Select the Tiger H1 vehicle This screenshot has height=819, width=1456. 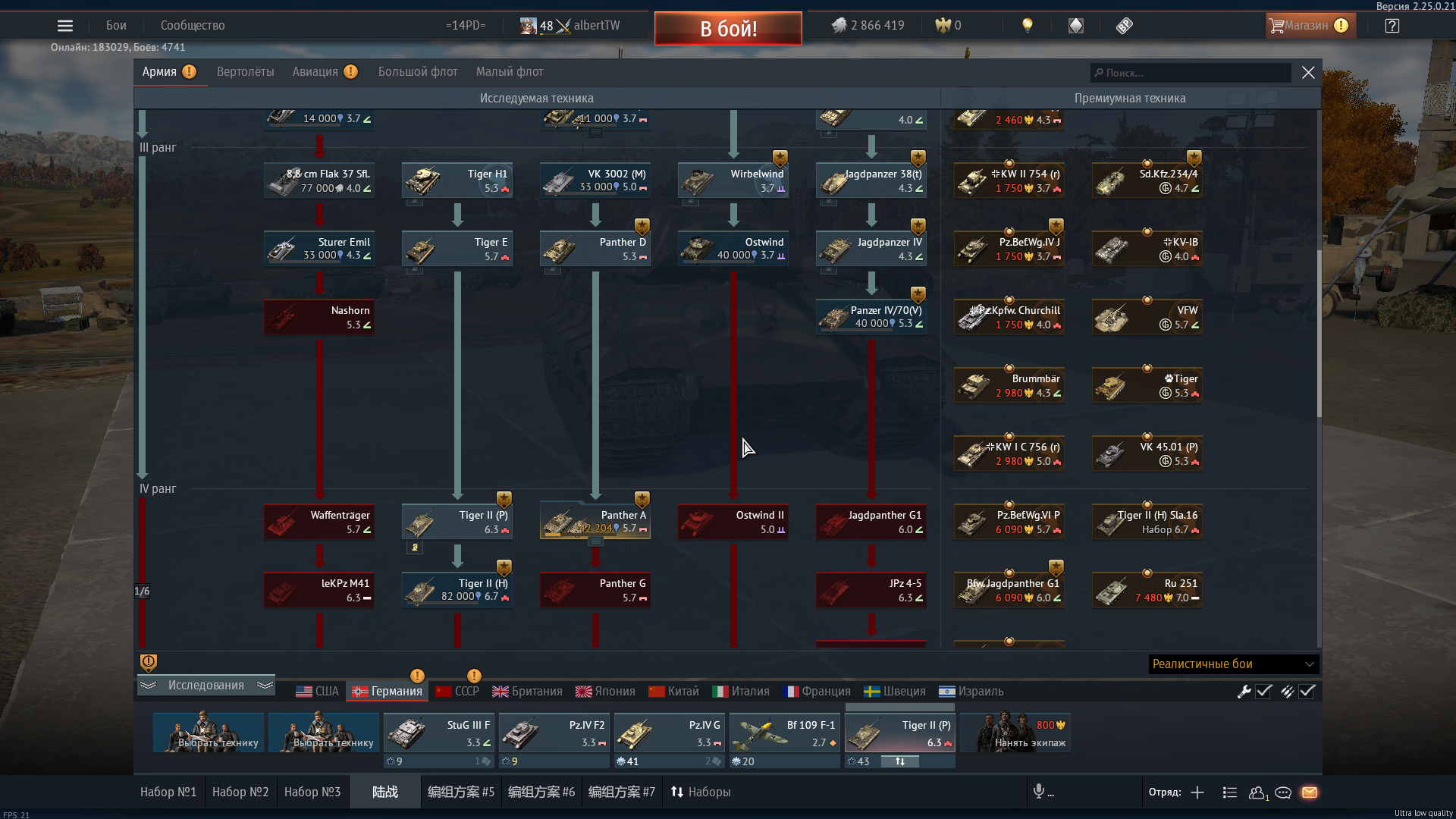coord(457,180)
